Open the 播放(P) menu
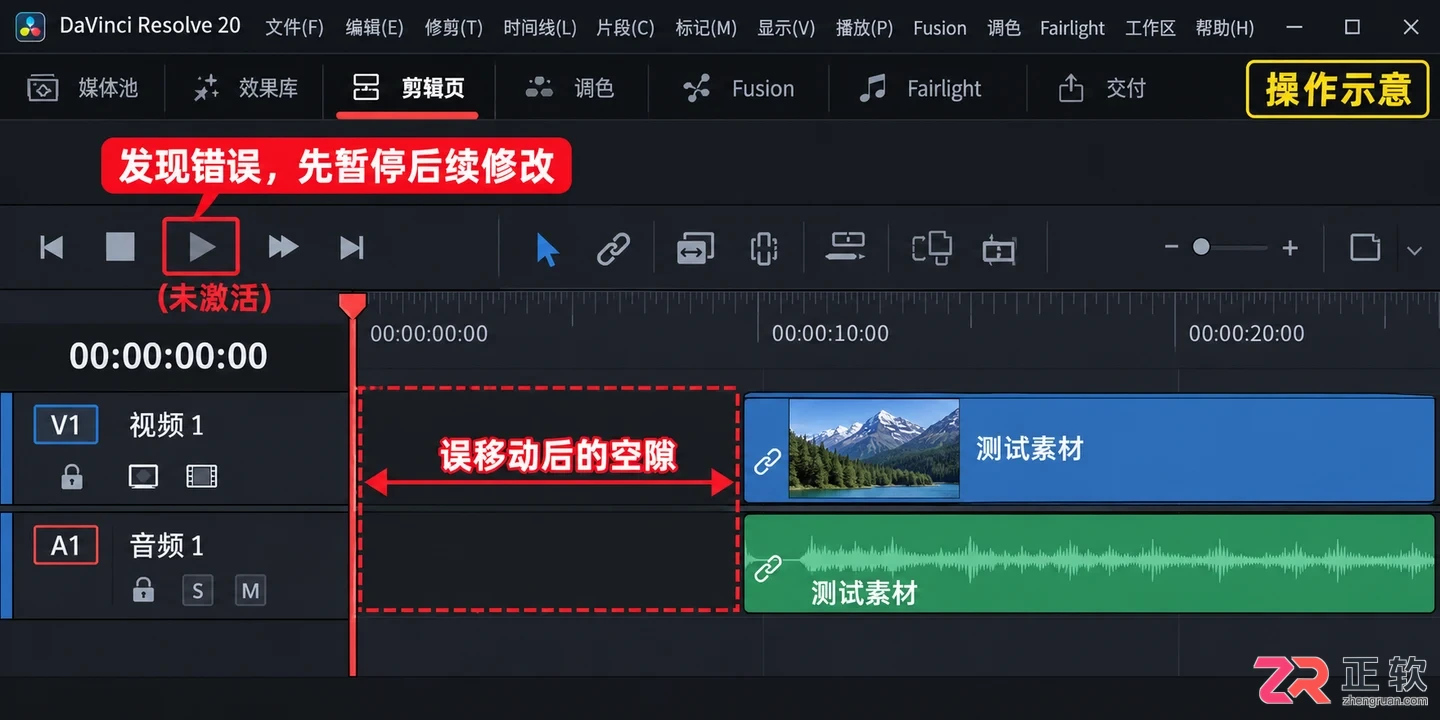The image size is (1440, 720). point(864,28)
